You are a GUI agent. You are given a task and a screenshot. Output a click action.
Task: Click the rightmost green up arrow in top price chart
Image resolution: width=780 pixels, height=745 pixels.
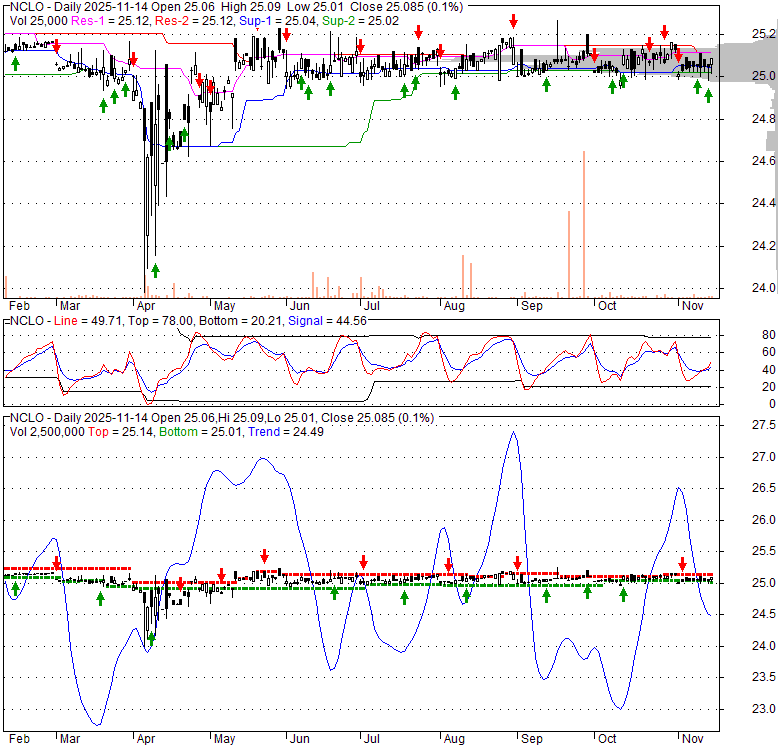pos(708,95)
